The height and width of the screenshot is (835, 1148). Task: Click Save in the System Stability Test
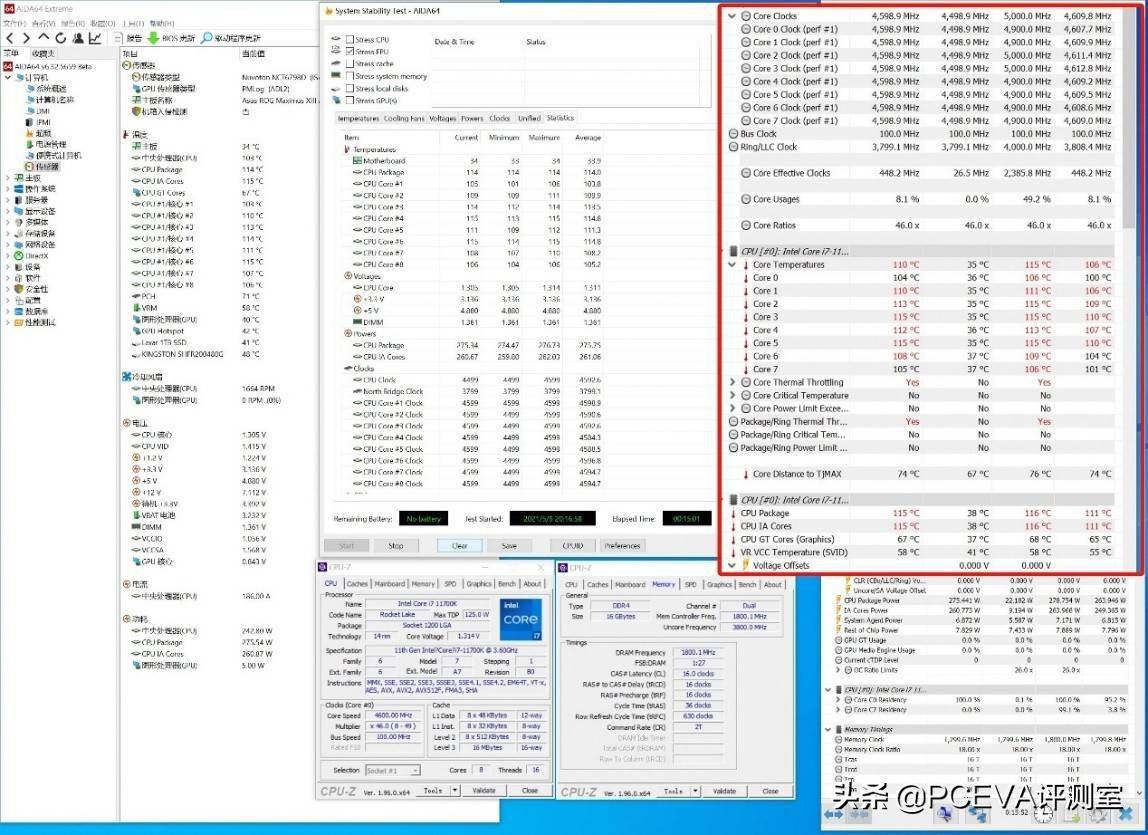510,546
